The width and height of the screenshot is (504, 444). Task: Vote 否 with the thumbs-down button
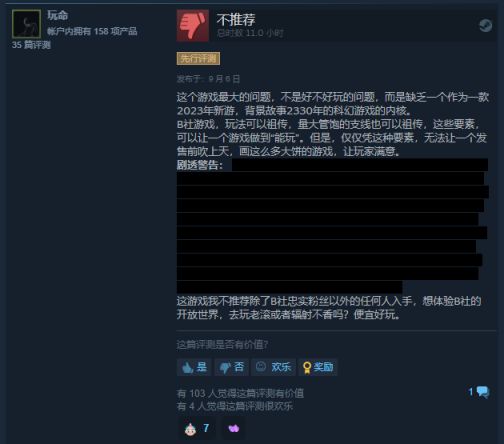pos(231,367)
